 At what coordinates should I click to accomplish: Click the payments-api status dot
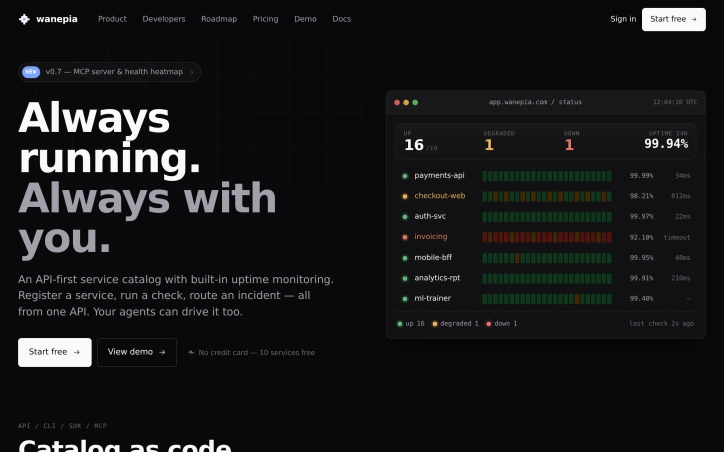pyautogui.click(x=405, y=176)
